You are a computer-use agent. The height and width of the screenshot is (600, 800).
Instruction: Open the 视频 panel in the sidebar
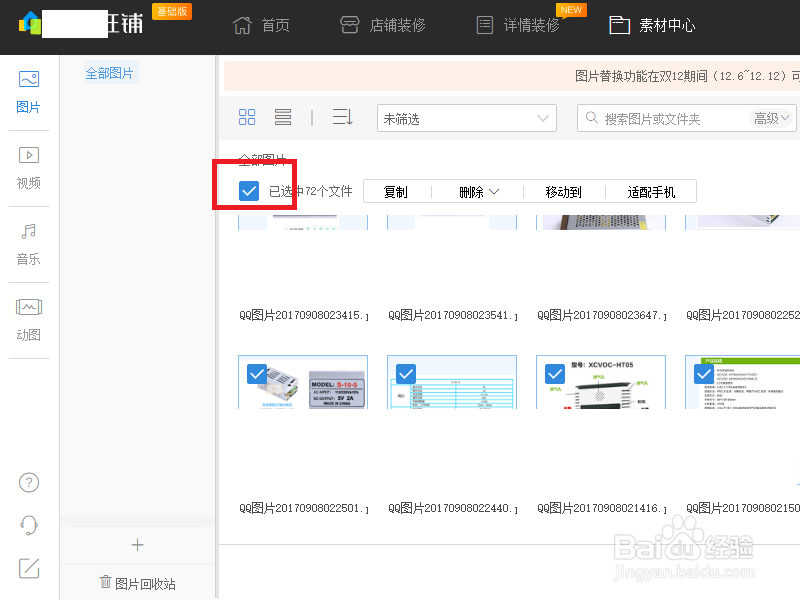(x=28, y=165)
